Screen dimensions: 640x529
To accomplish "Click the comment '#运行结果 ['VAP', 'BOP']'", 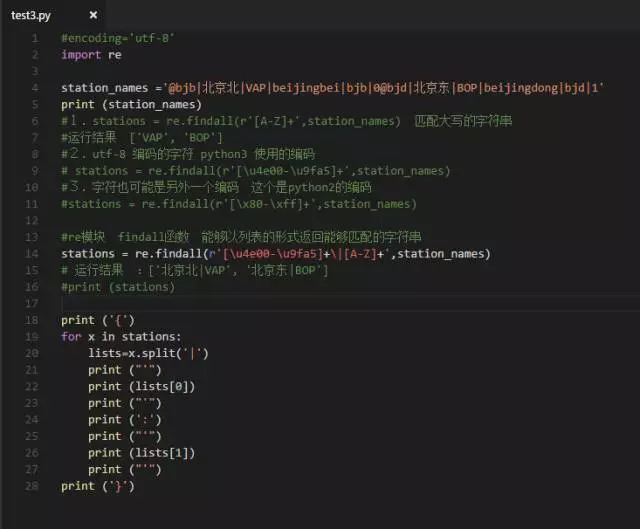I will [142, 138].
